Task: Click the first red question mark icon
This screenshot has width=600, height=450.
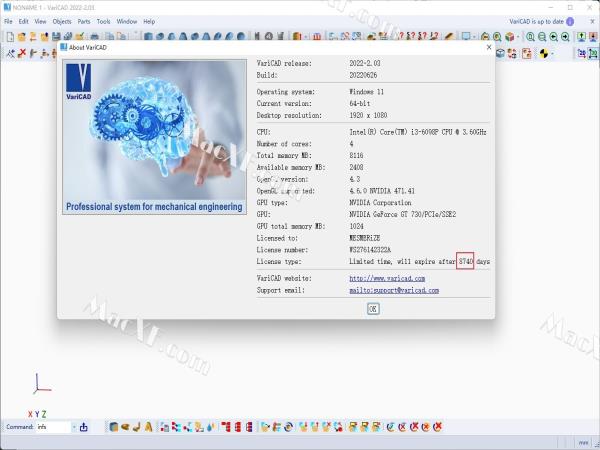Action: pos(401,36)
